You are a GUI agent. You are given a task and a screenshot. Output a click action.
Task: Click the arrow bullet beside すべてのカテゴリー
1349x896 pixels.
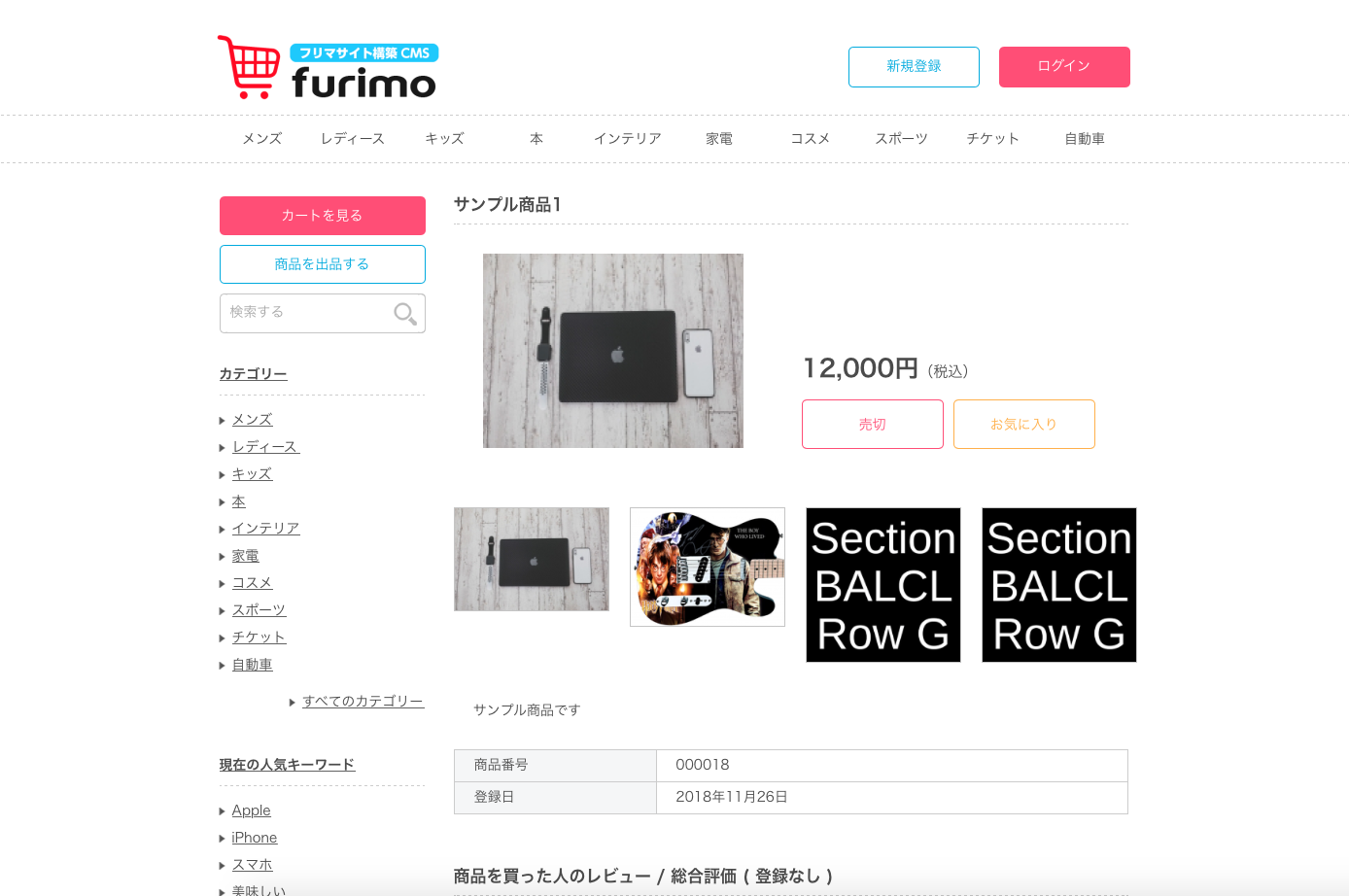[x=293, y=702]
